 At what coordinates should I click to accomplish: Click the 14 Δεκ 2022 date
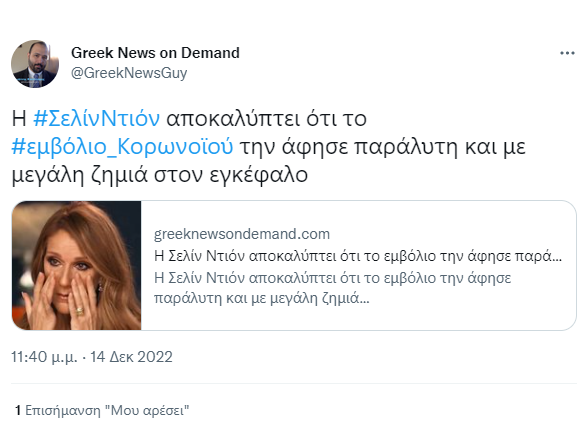(x=131, y=357)
